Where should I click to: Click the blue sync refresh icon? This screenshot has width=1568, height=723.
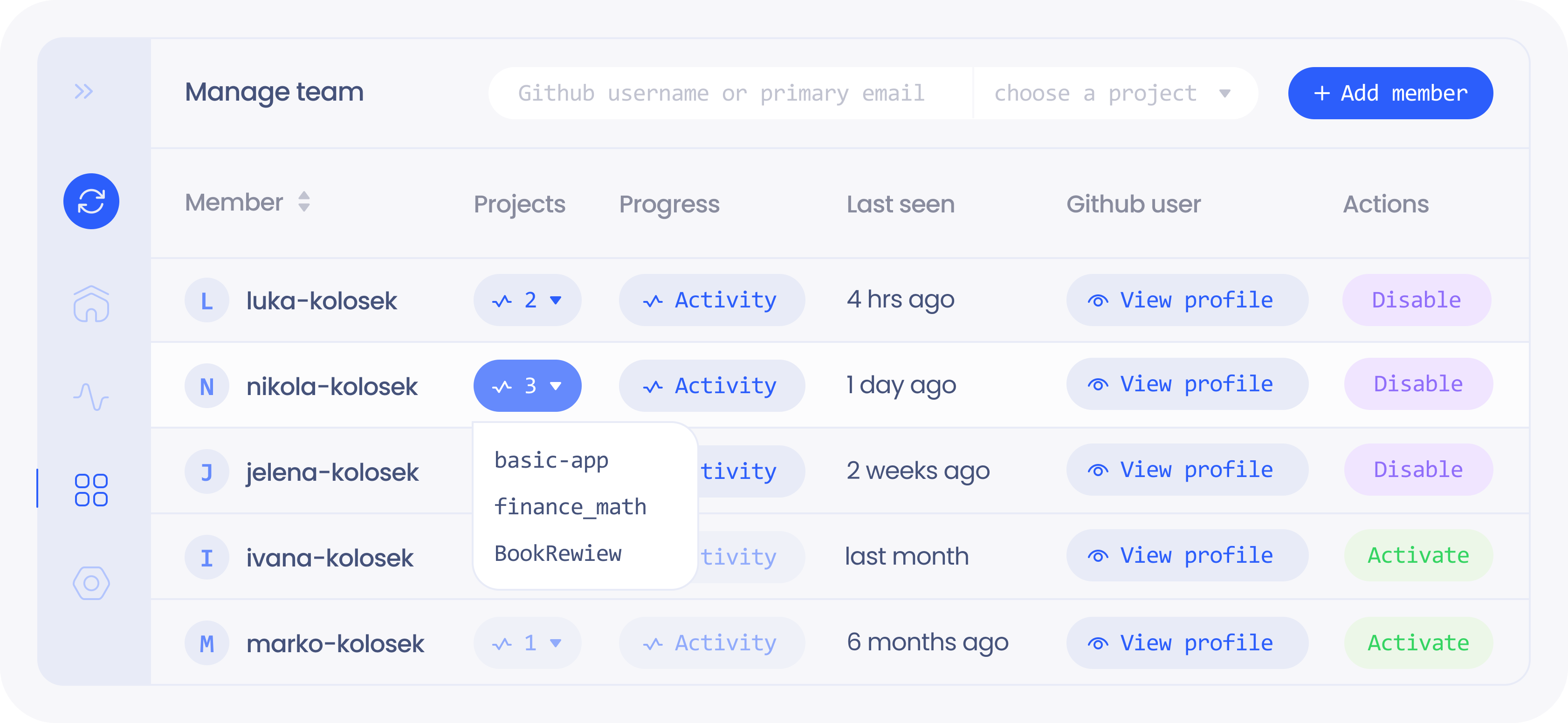91,201
